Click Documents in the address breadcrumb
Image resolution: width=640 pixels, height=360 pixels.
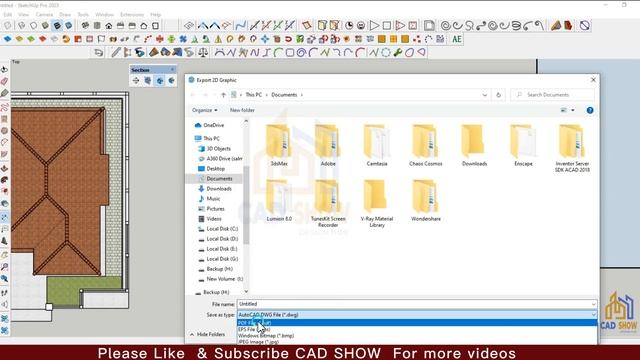tap(284, 95)
